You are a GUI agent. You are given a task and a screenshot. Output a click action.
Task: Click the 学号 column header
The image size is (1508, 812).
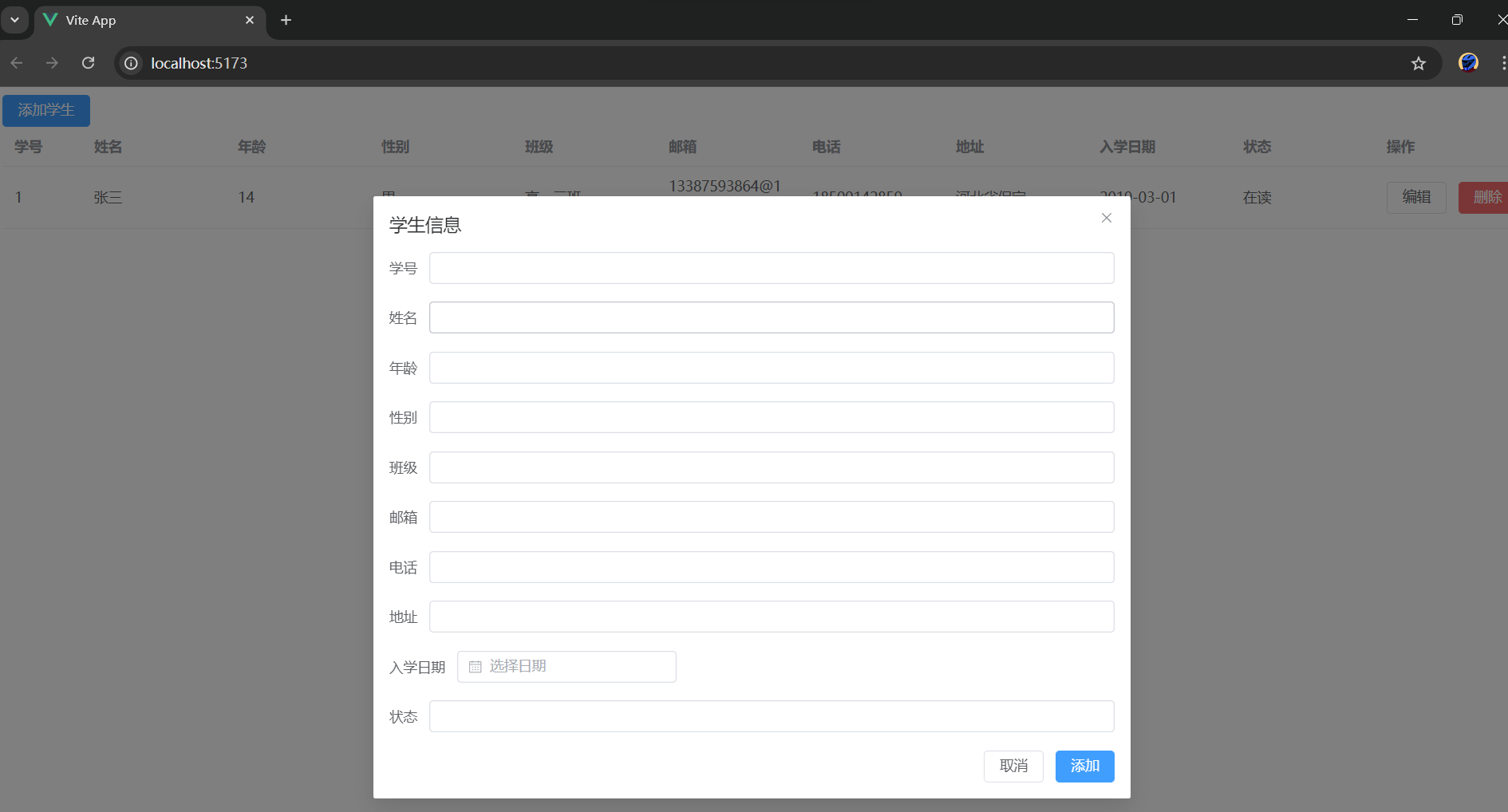[28, 147]
